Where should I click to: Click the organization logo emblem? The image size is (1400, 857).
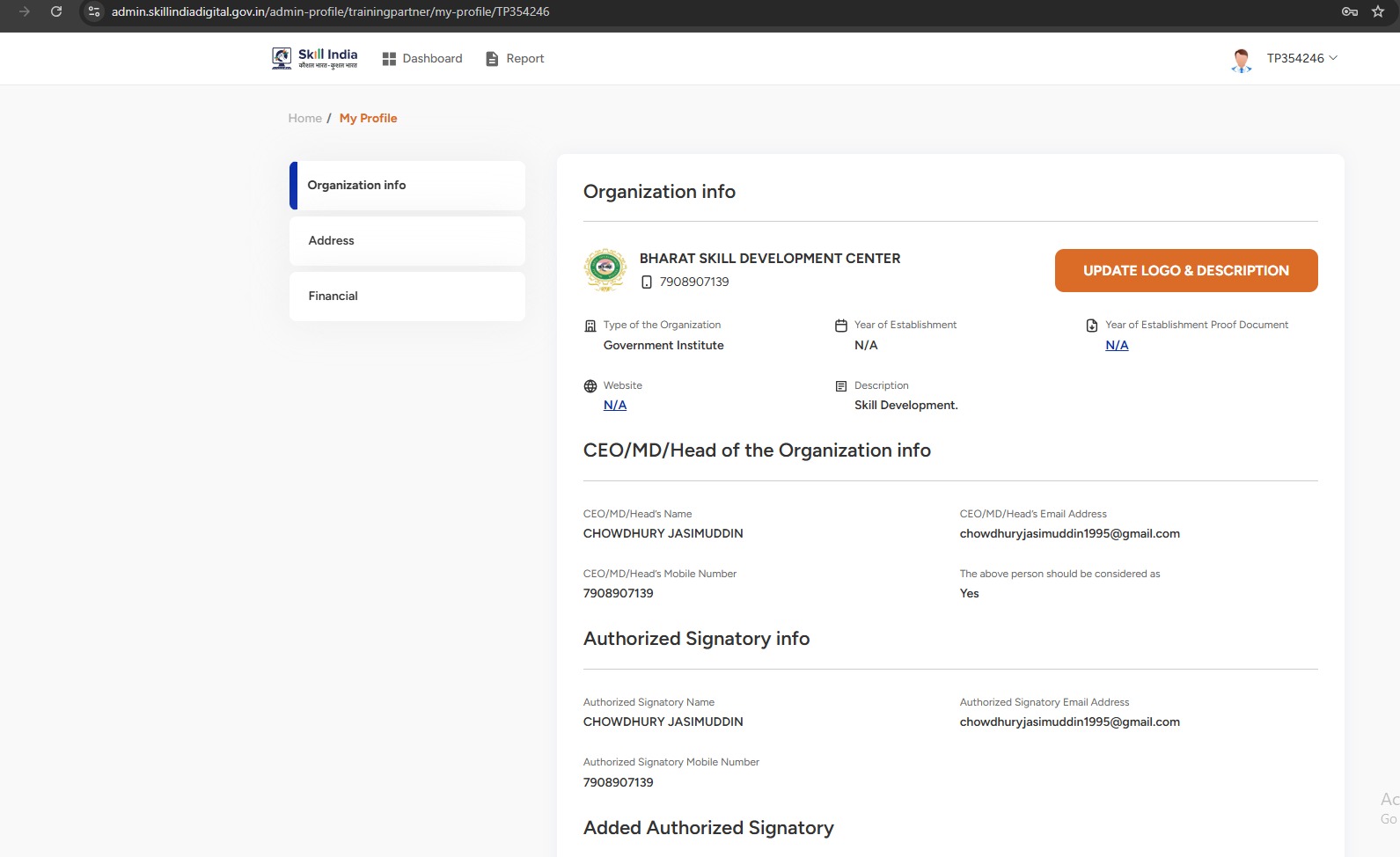click(605, 269)
